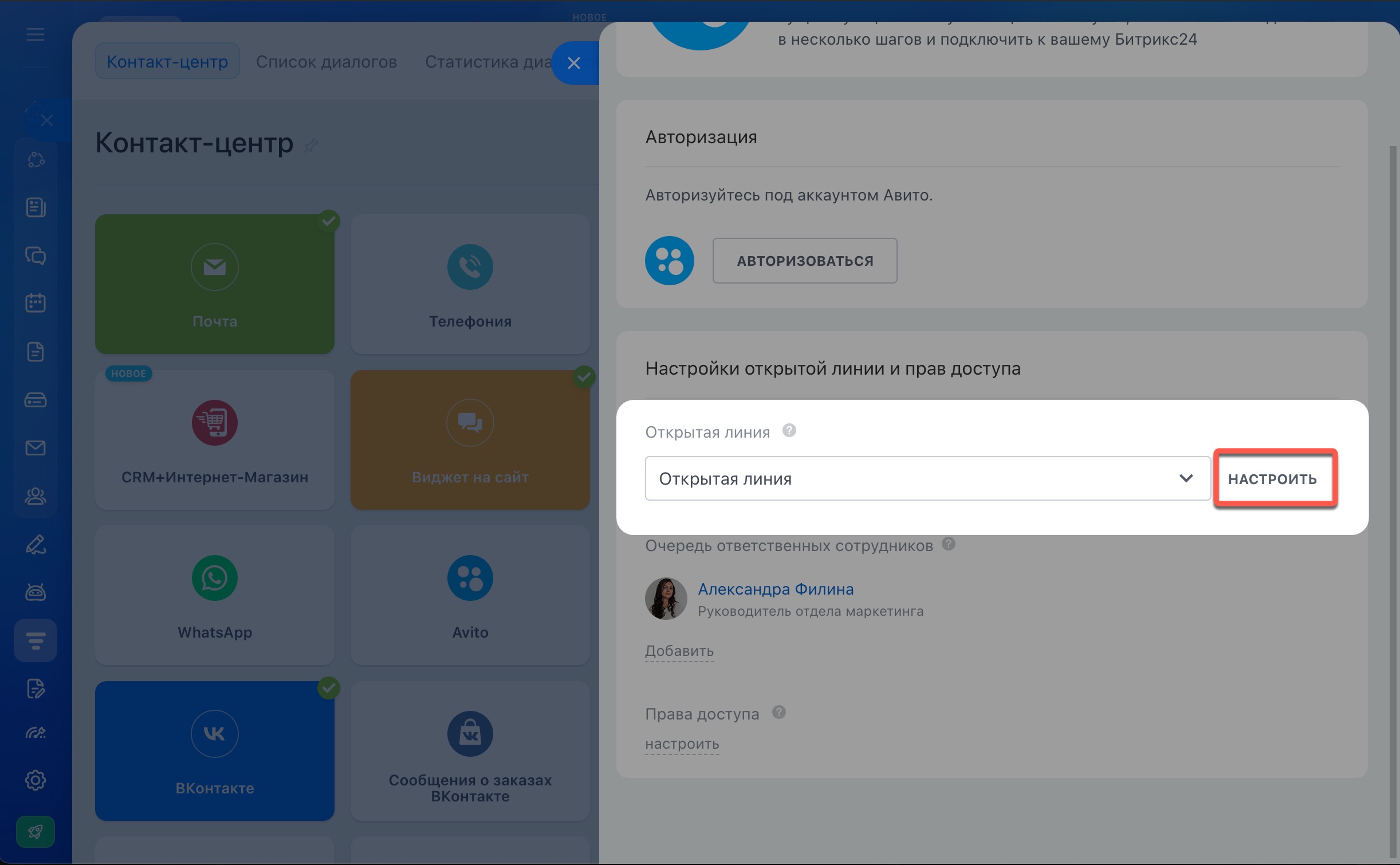
Task: Click the НАСТРОИТЬ button
Action: tap(1273, 479)
